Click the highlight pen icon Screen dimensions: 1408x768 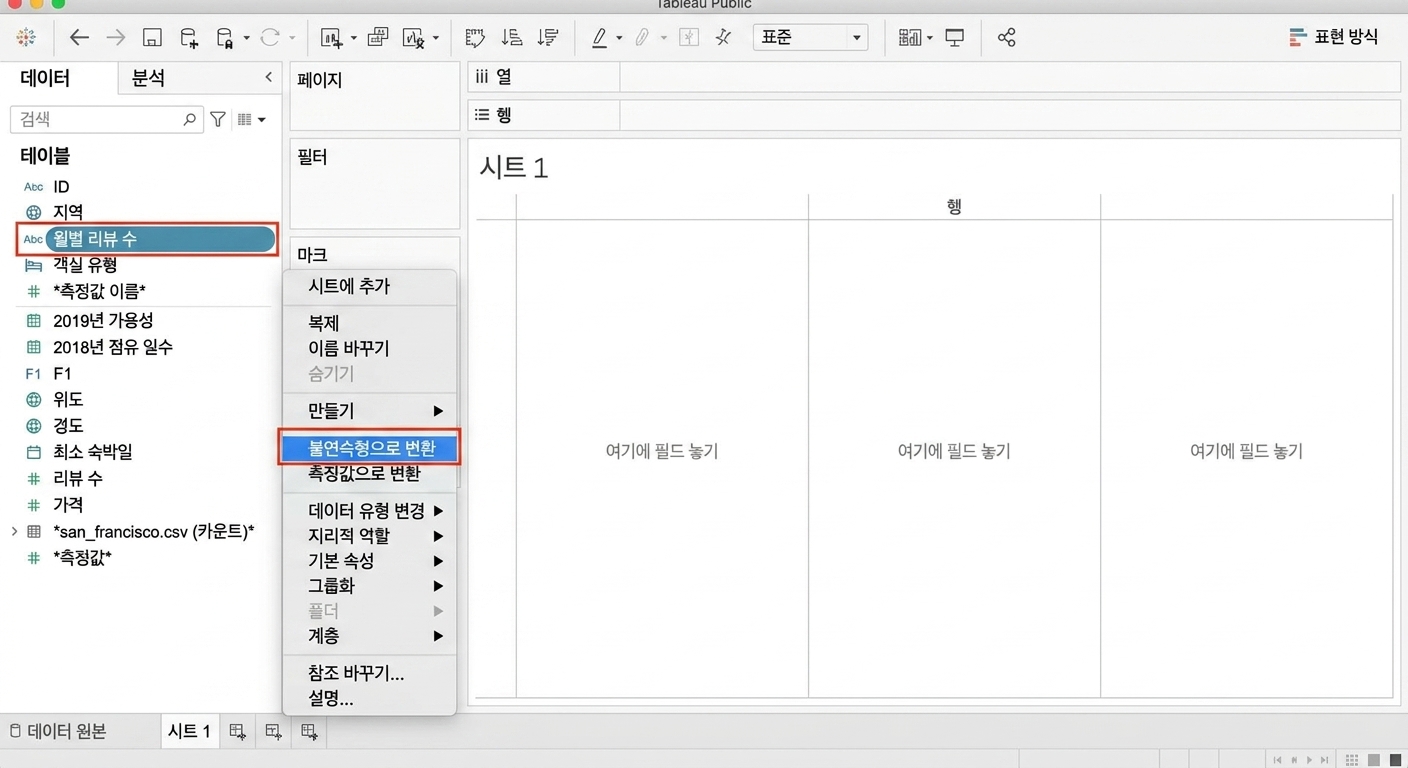tap(600, 38)
